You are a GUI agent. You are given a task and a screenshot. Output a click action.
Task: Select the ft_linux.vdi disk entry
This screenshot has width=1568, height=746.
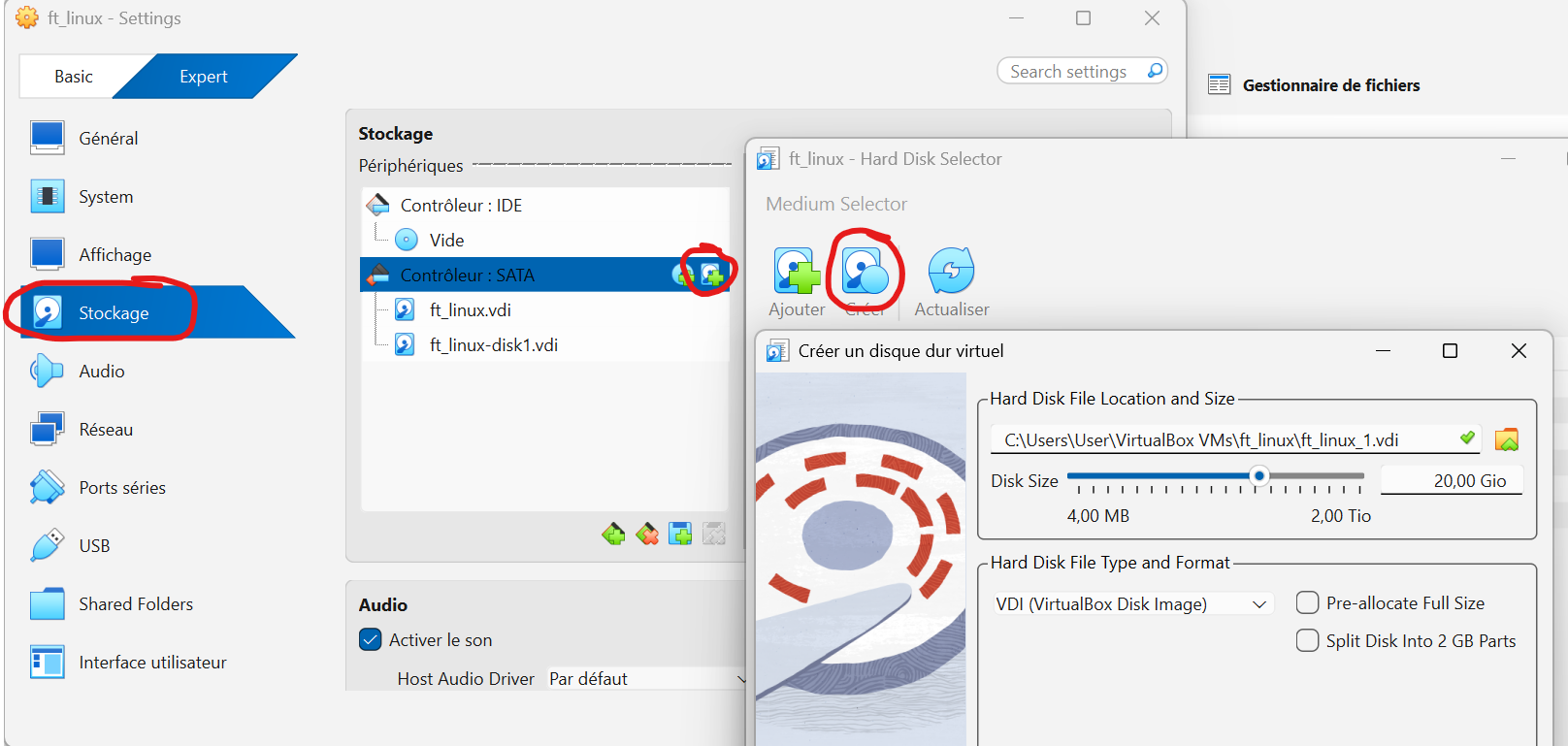[545, 310]
